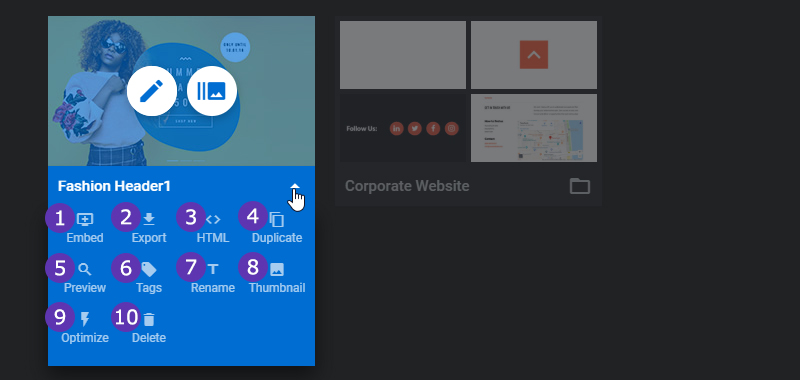Open the HTML code icon
Screen dimensions: 800x380
(x=213, y=219)
